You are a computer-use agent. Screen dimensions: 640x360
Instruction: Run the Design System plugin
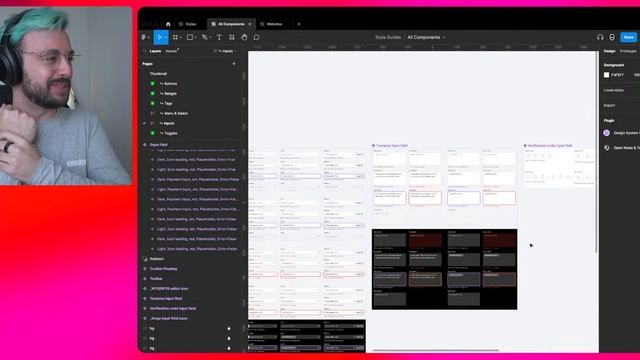click(627, 133)
